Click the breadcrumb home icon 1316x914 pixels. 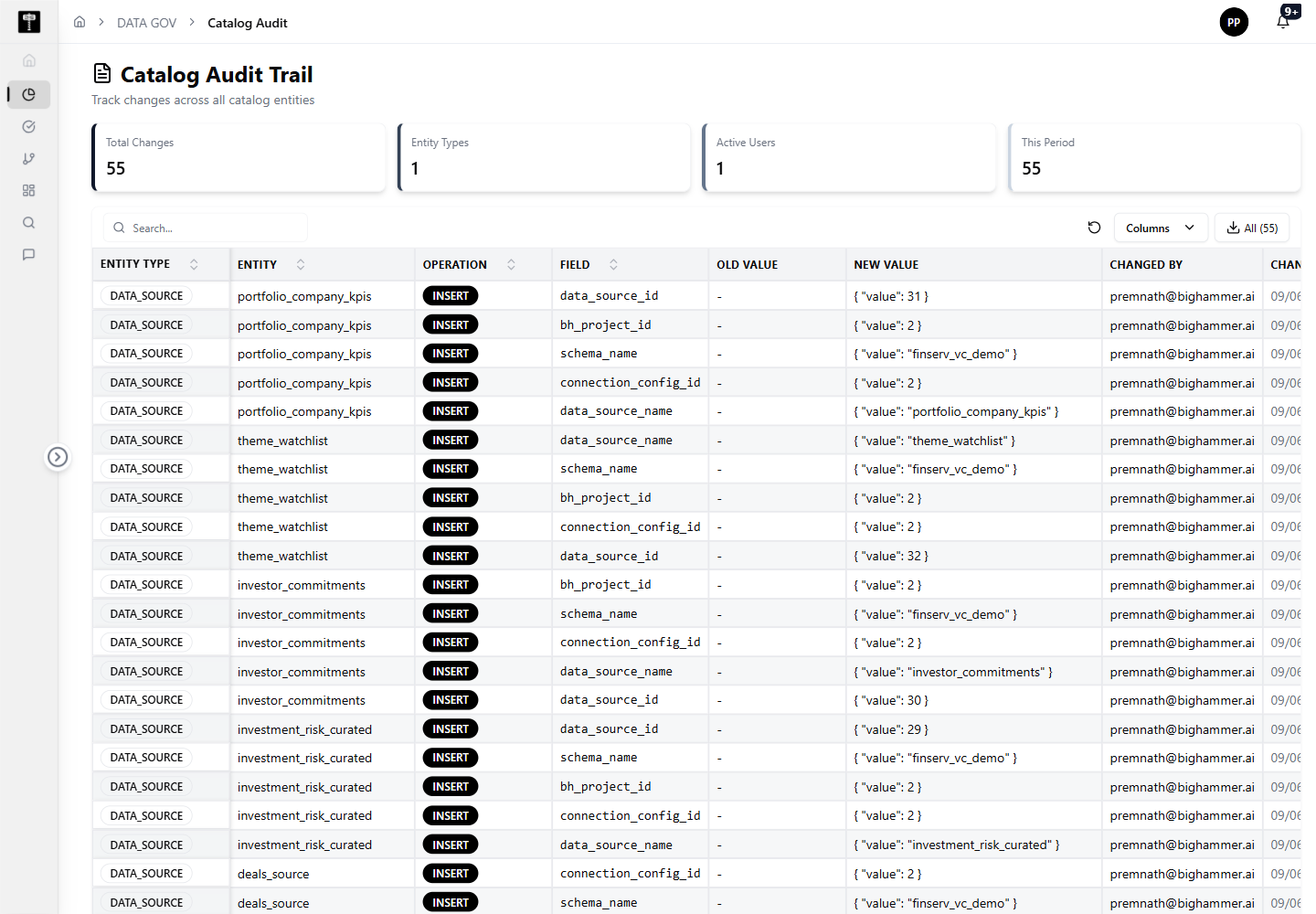point(80,22)
